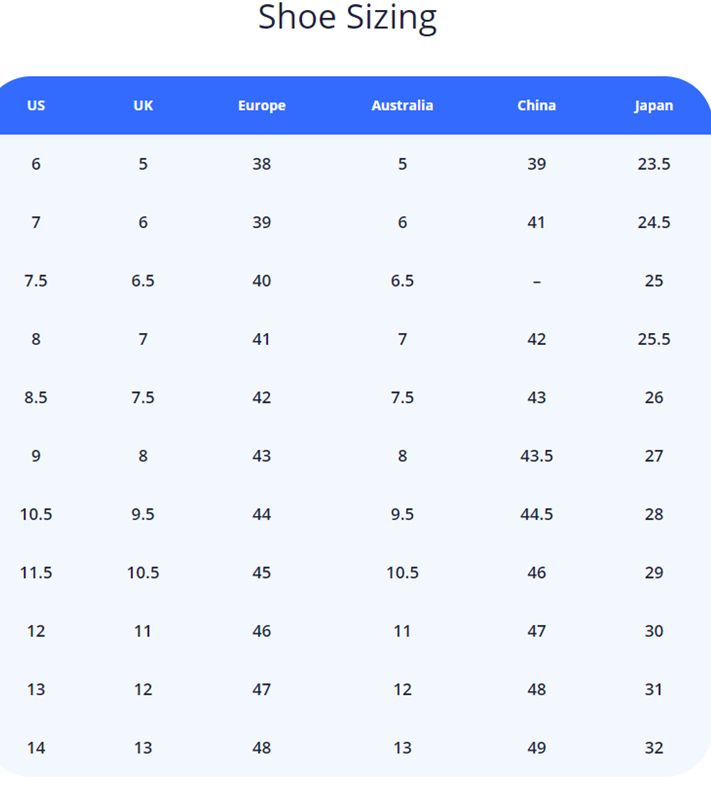Select Japan size 32 cell
Viewport: 711px width, 795px height.
(x=654, y=748)
